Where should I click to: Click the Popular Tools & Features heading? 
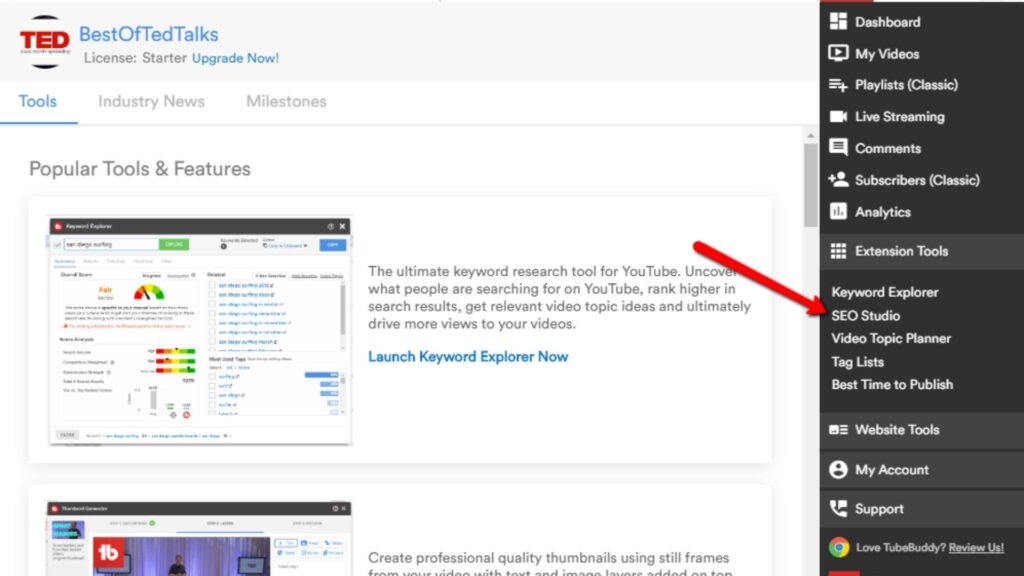(x=140, y=169)
